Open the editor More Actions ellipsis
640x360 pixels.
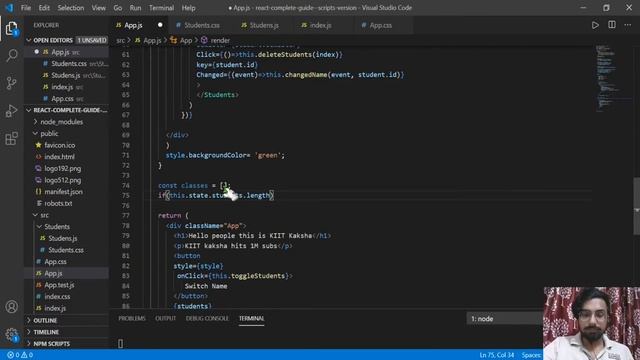click(x=627, y=25)
